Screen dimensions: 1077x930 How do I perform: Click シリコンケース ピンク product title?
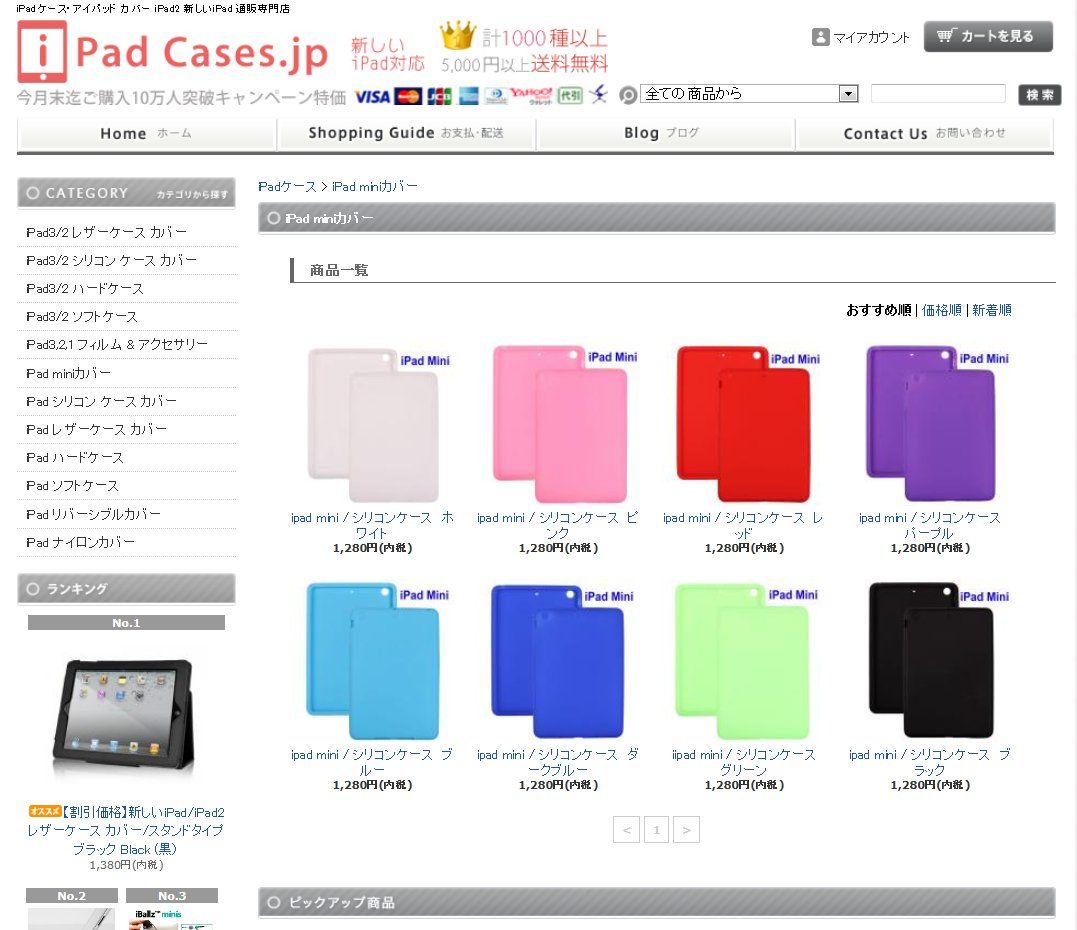[557, 525]
